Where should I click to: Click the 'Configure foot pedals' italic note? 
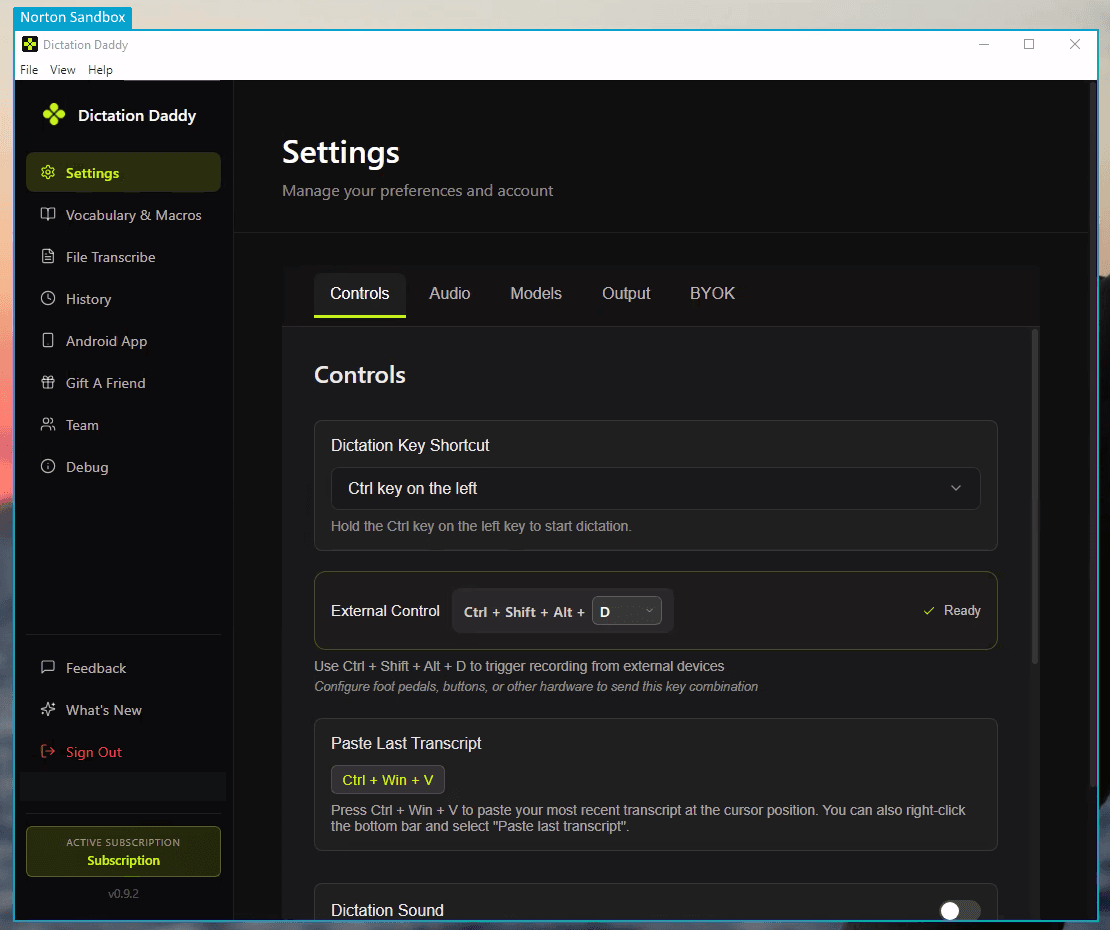tap(536, 686)
